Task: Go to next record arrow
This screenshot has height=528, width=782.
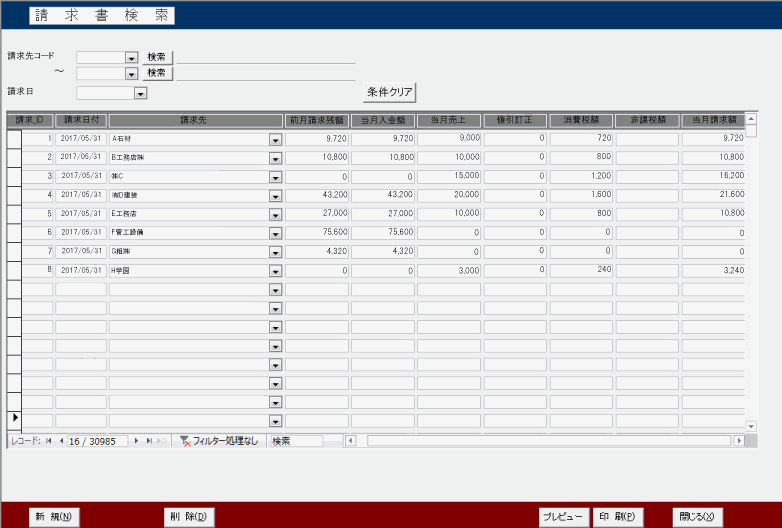Action: click(137, 441)
